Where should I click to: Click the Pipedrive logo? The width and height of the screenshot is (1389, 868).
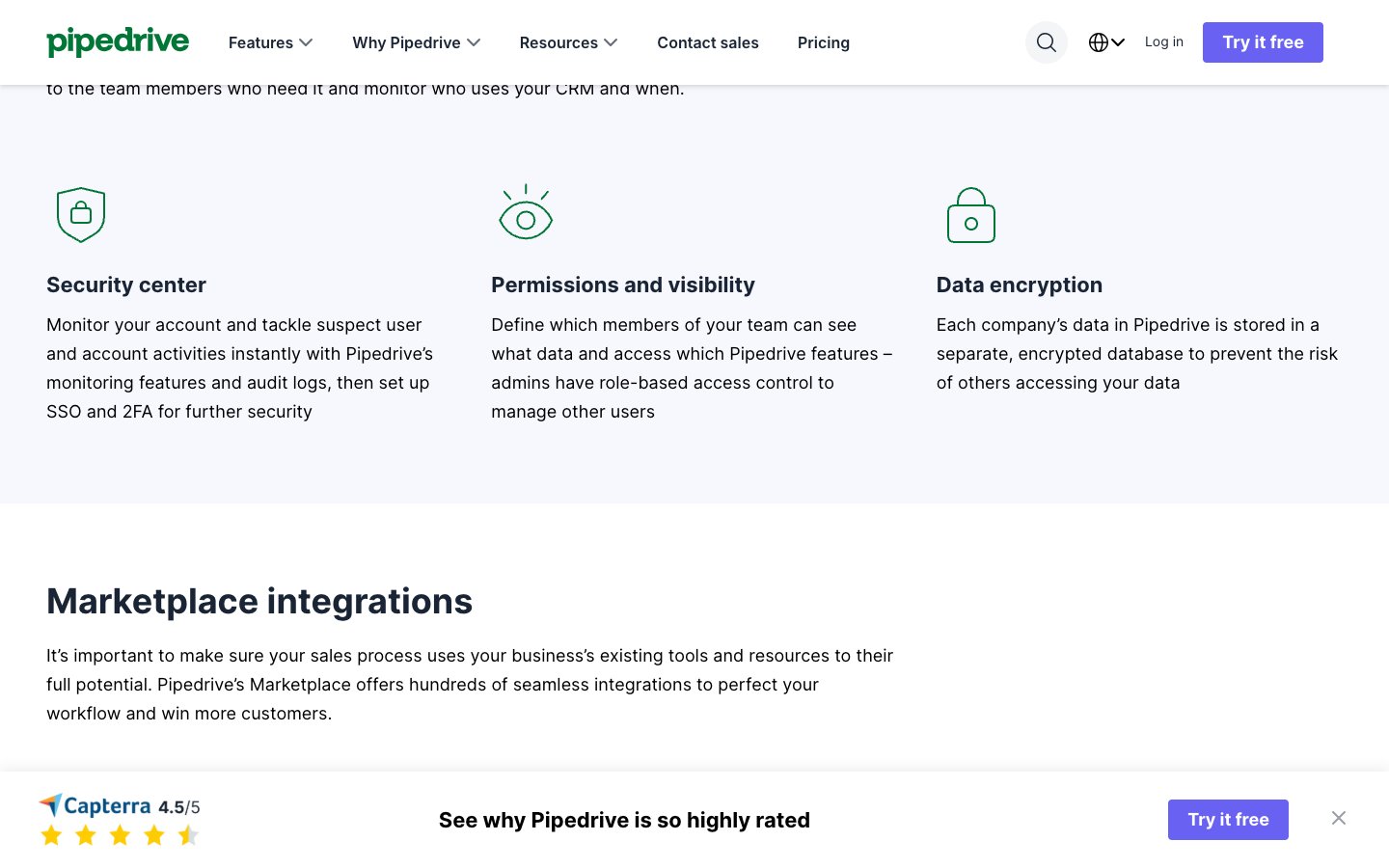(x=118, y=42)
